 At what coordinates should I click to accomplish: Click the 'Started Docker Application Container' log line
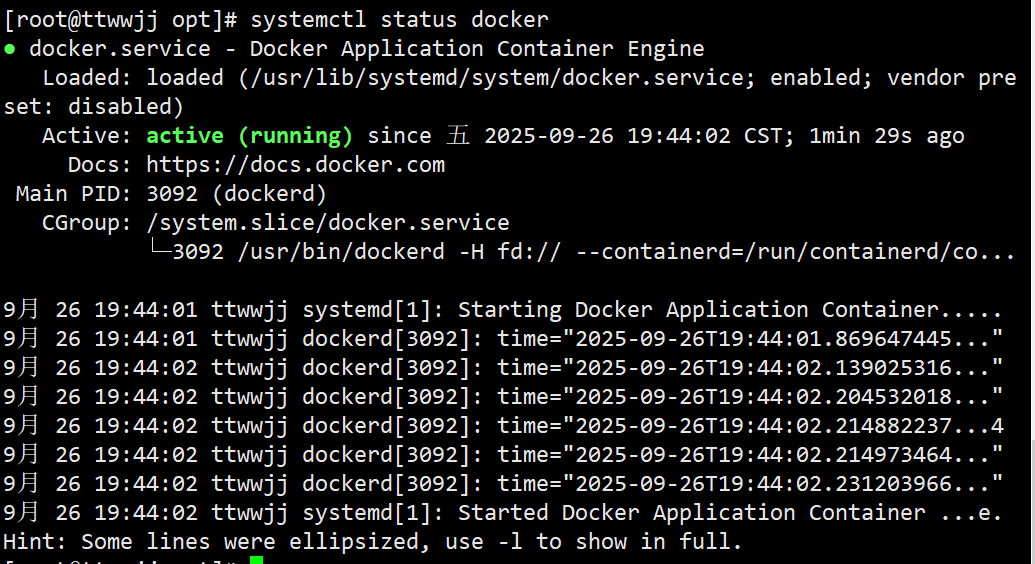coord(503,513)
